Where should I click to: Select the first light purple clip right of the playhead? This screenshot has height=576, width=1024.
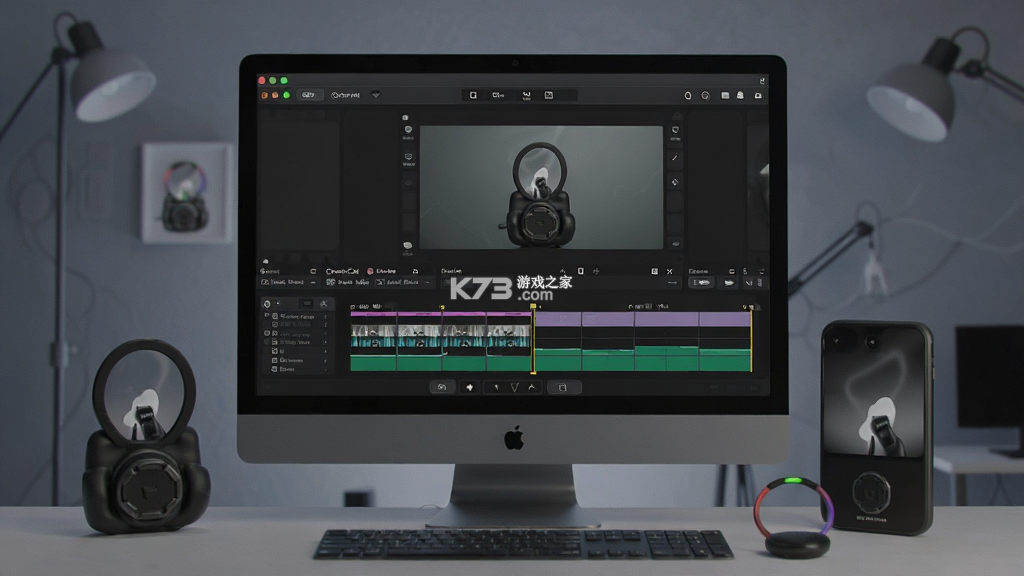point(558,319)
